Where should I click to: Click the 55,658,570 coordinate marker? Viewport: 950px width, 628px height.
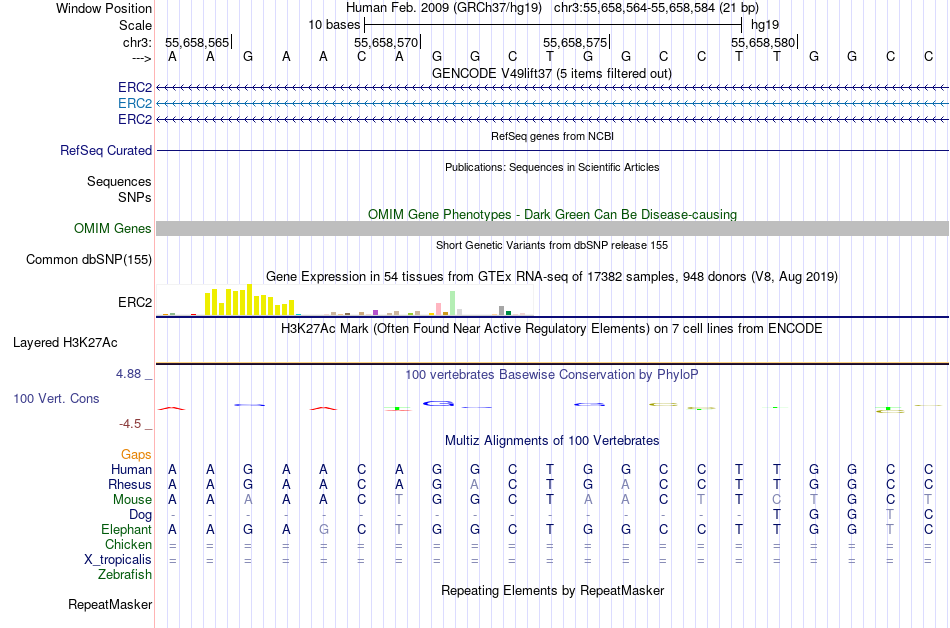(386, 42)
